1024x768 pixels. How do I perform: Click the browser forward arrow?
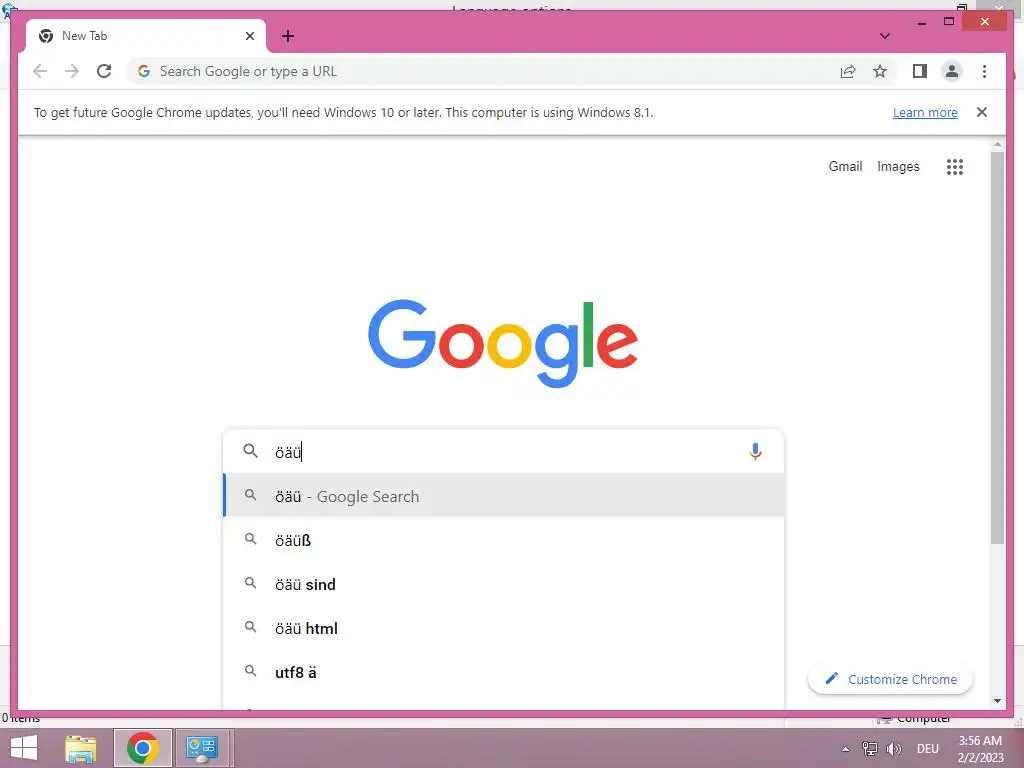pos(72,71)
